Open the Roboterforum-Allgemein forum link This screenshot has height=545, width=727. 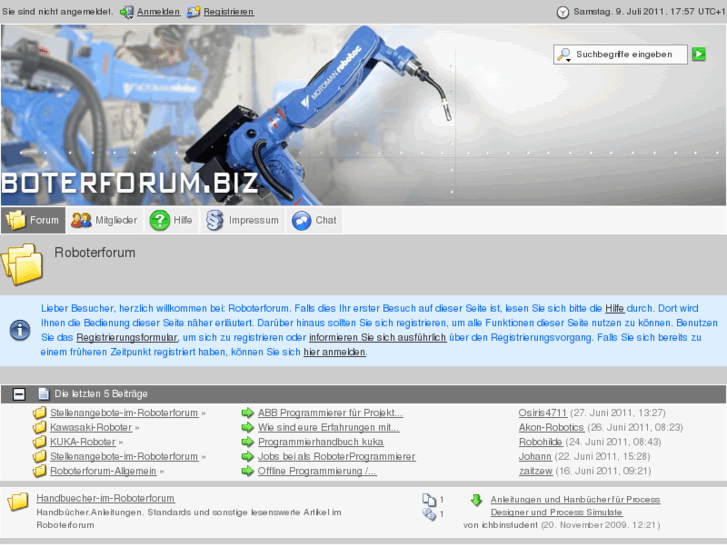[x=103, y=471]
